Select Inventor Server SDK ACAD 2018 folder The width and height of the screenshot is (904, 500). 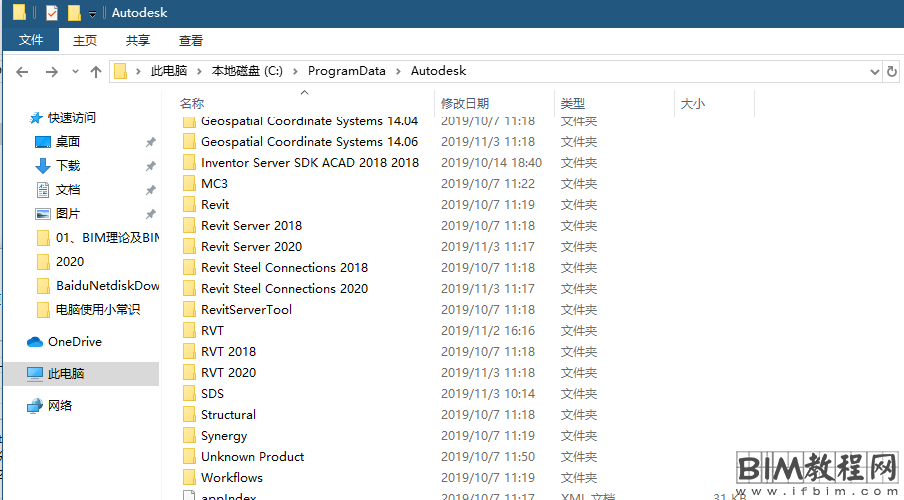[310, 163]
